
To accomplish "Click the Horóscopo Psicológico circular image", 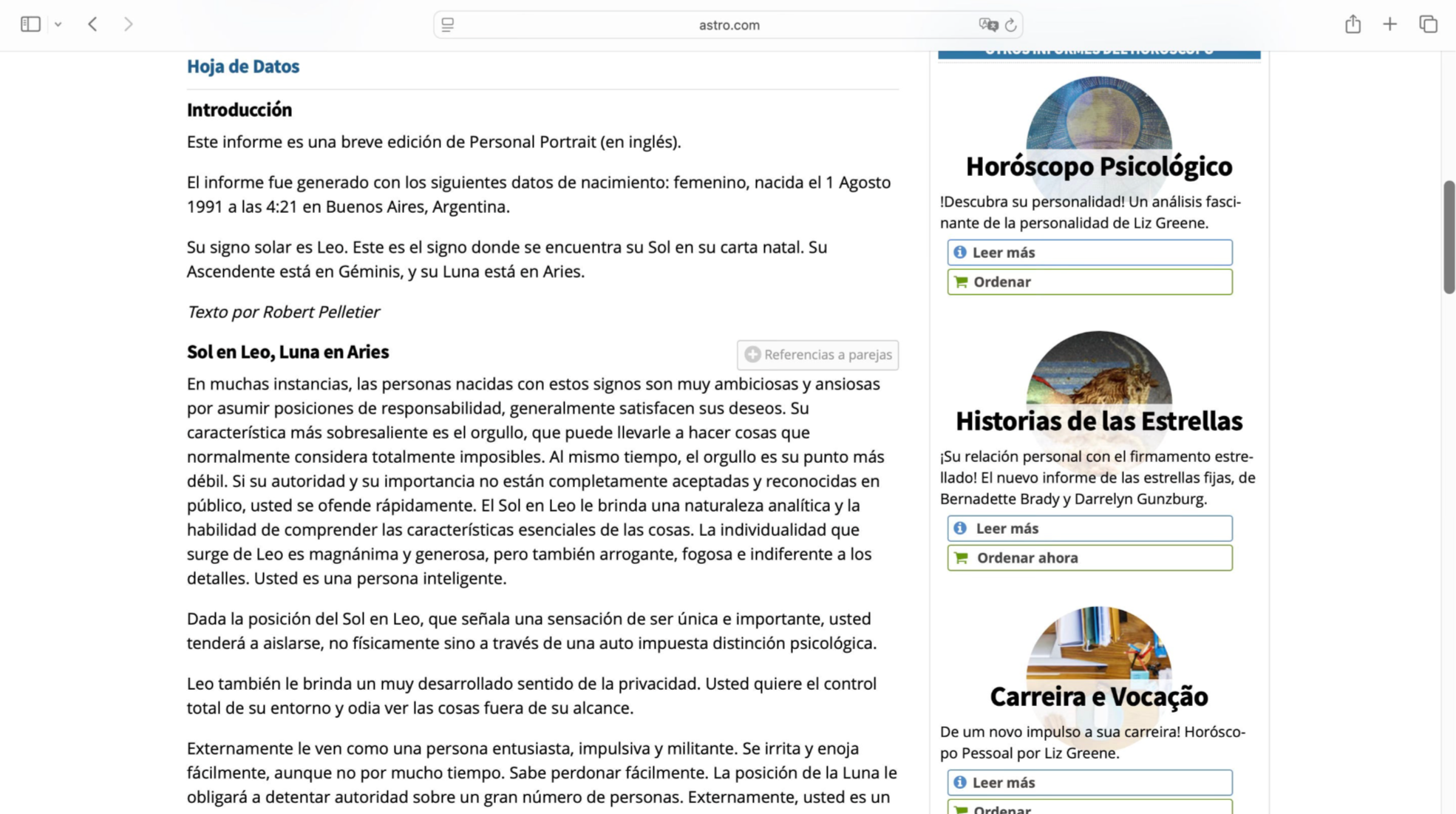I will 1098,115.
